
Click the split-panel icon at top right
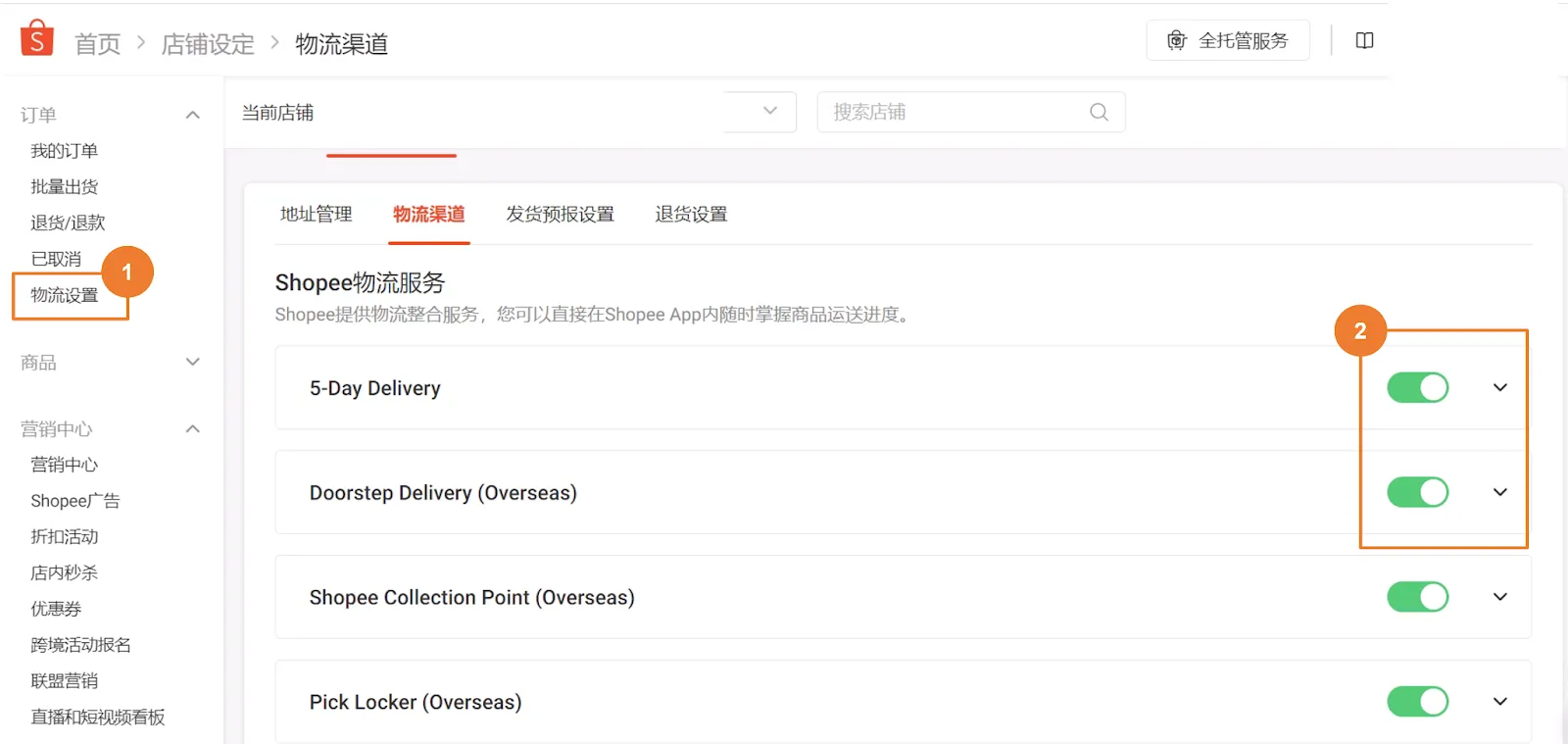tap(1364, 40)
